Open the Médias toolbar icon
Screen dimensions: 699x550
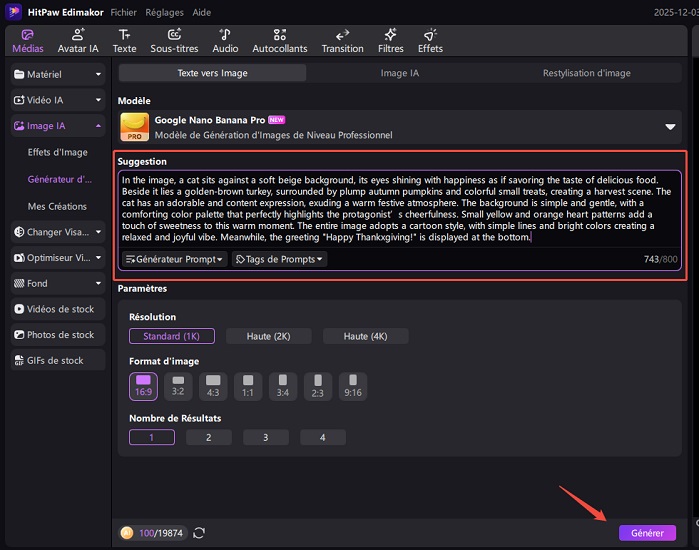pos(27,40)
